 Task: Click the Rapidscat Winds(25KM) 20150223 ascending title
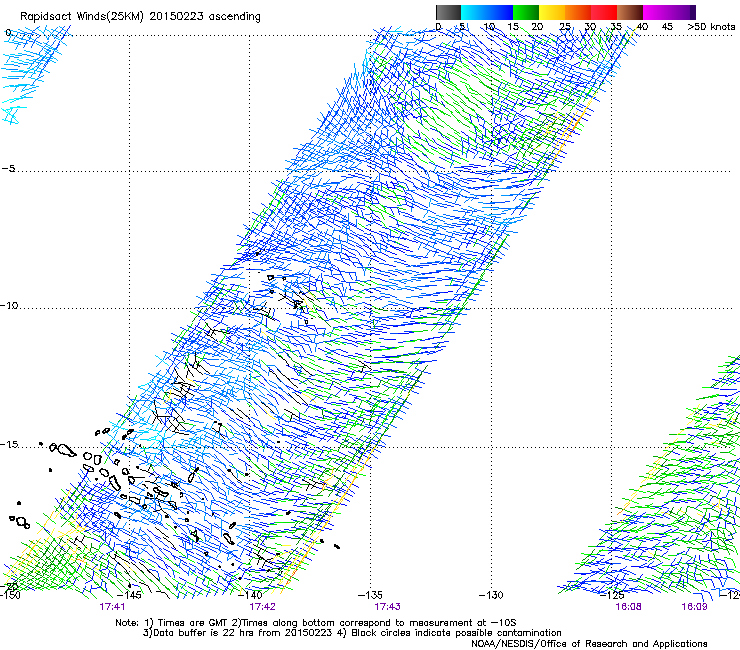point(140,17)
